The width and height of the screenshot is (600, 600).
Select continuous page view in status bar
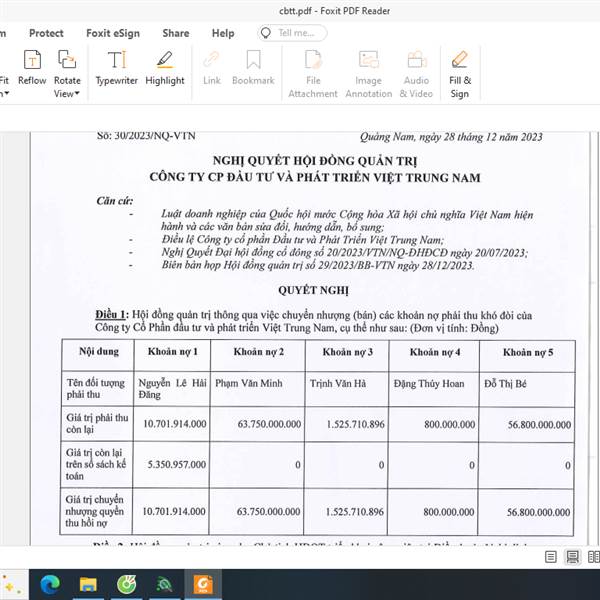click(572, 557)
